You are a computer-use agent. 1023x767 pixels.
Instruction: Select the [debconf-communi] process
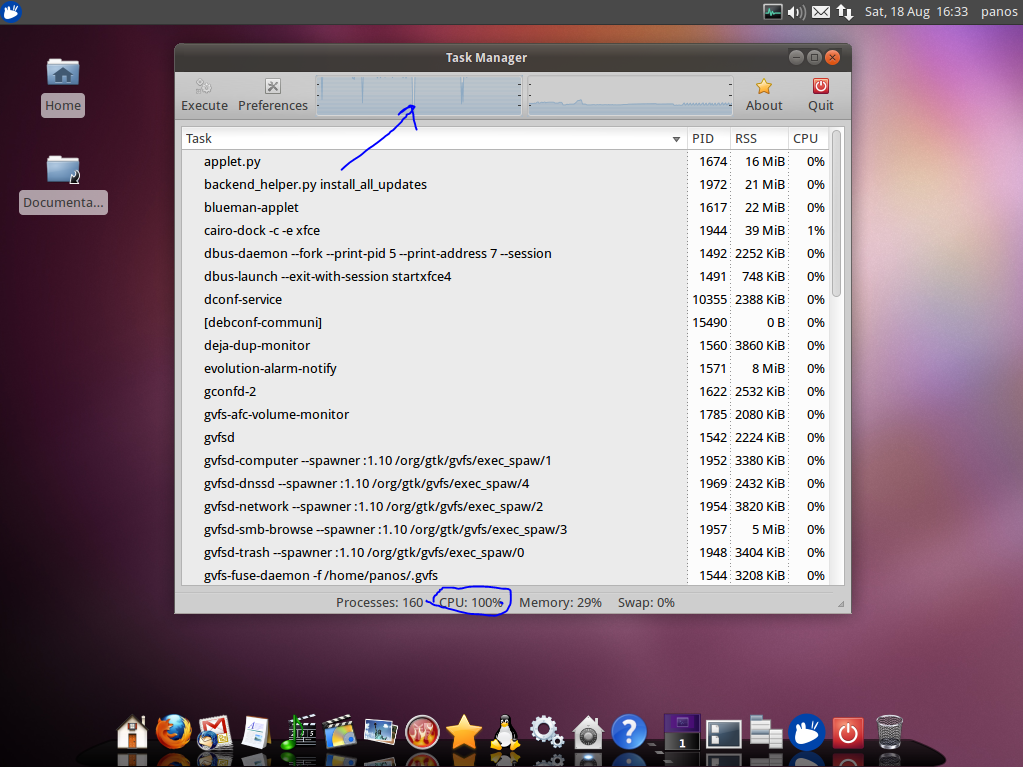506,322
